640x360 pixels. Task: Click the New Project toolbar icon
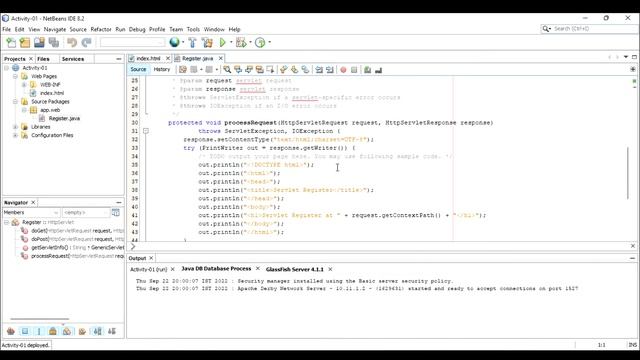pos(25,42)
